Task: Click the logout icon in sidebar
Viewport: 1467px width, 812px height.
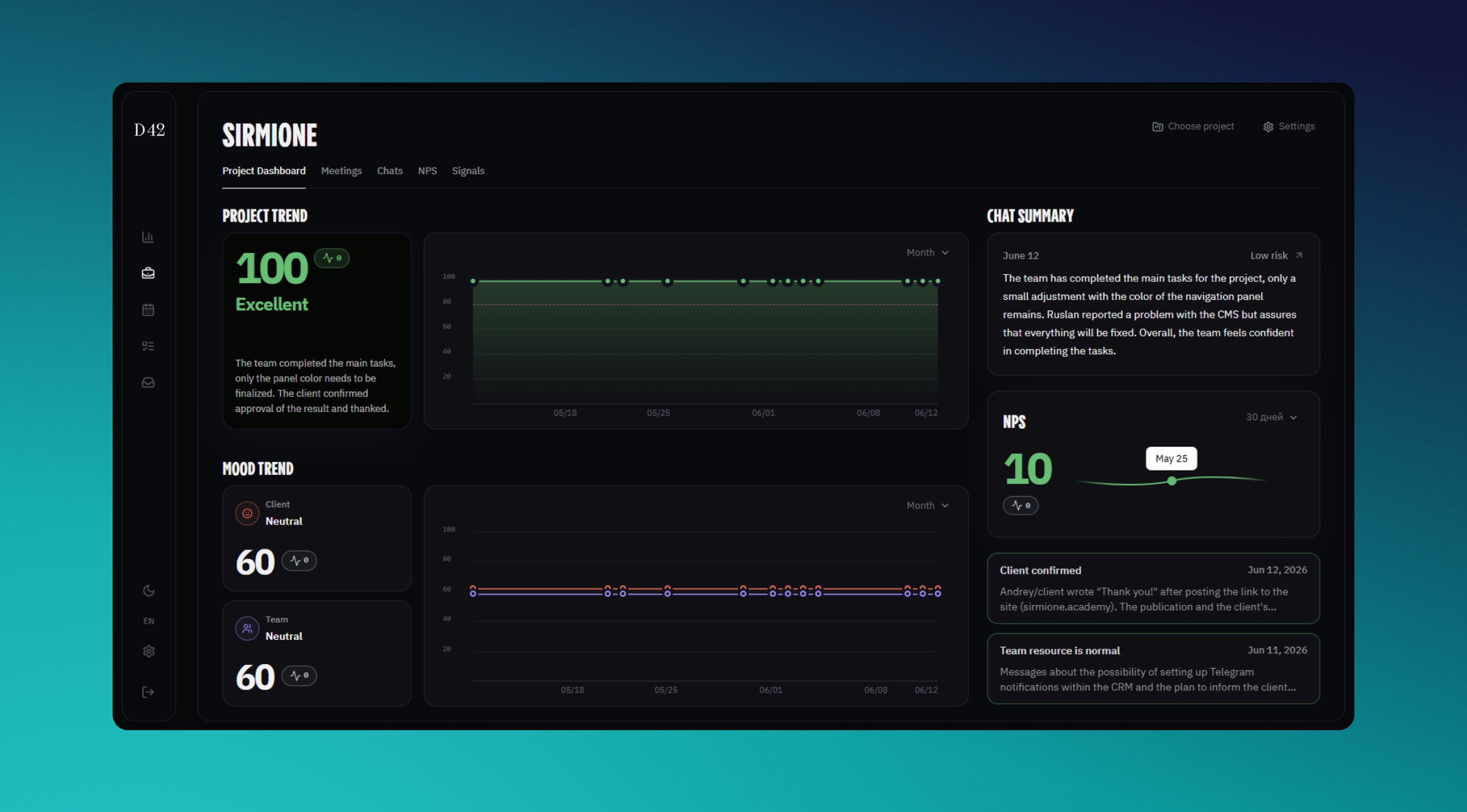Action: (x=148, y=692)
